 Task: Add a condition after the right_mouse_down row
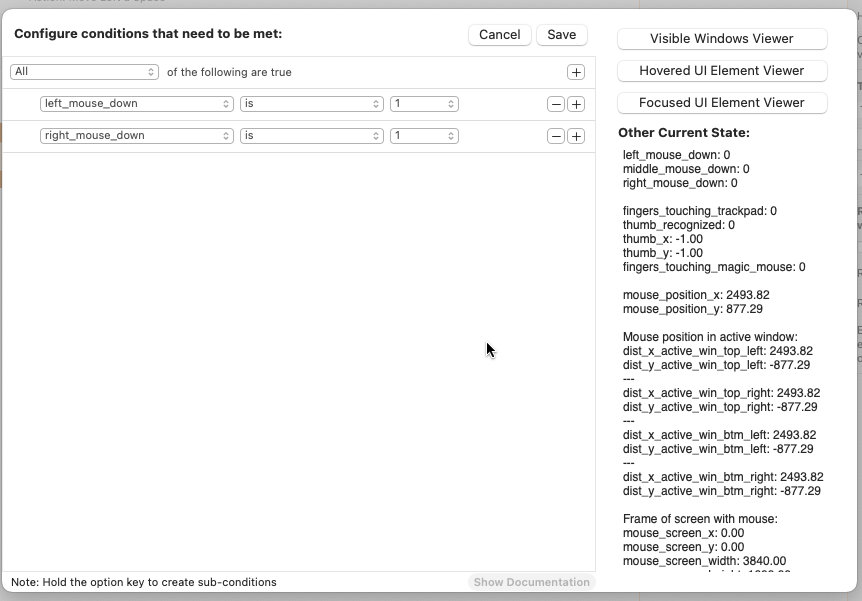coord(576,136)
